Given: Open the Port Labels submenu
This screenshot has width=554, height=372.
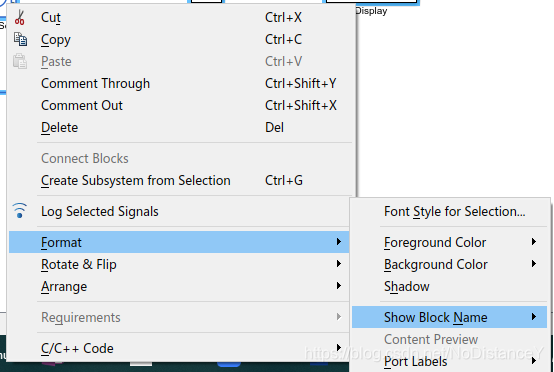Looking at the screenshot, I should point(449,361).
